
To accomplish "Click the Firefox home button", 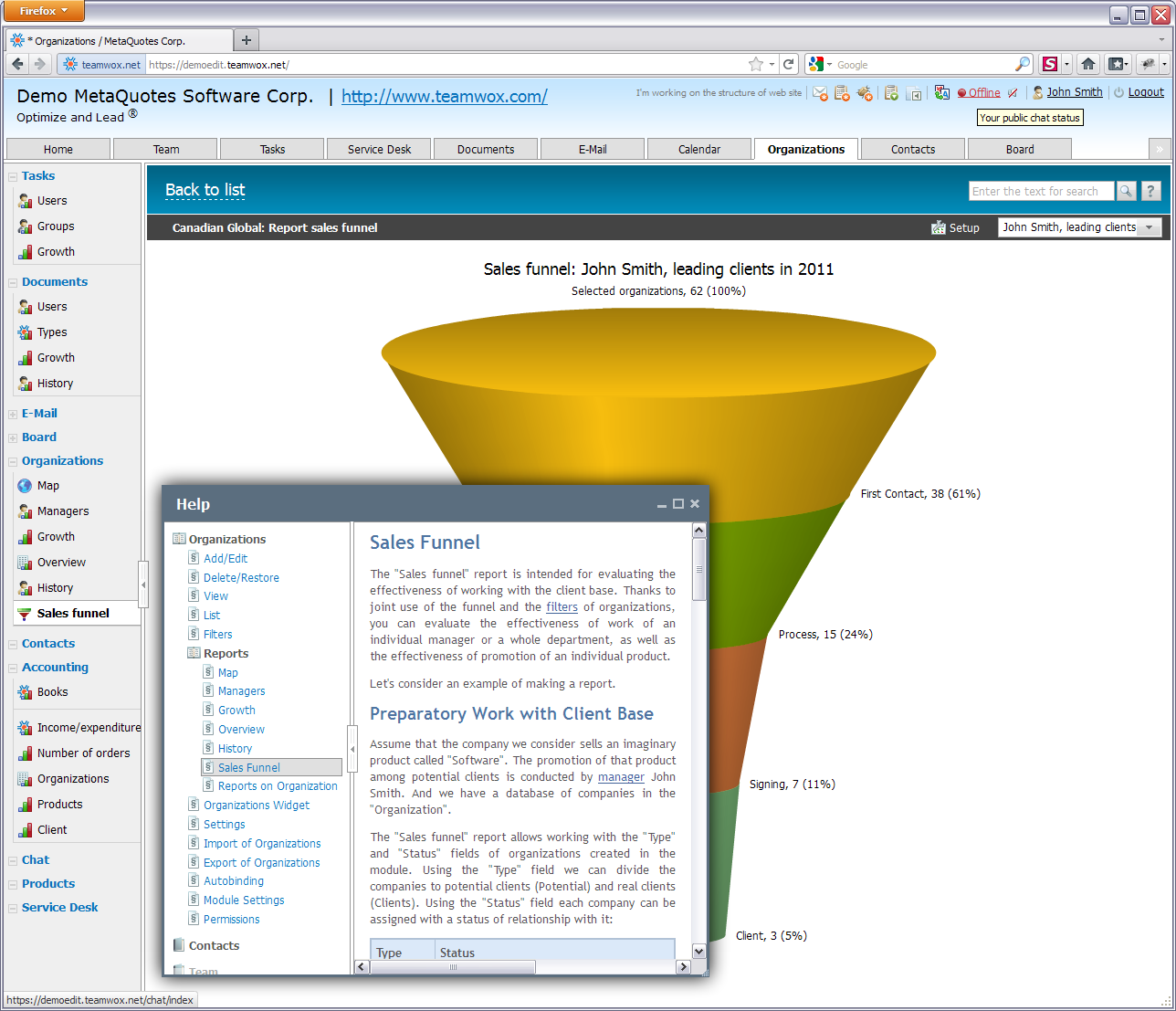I will 1087,64.
